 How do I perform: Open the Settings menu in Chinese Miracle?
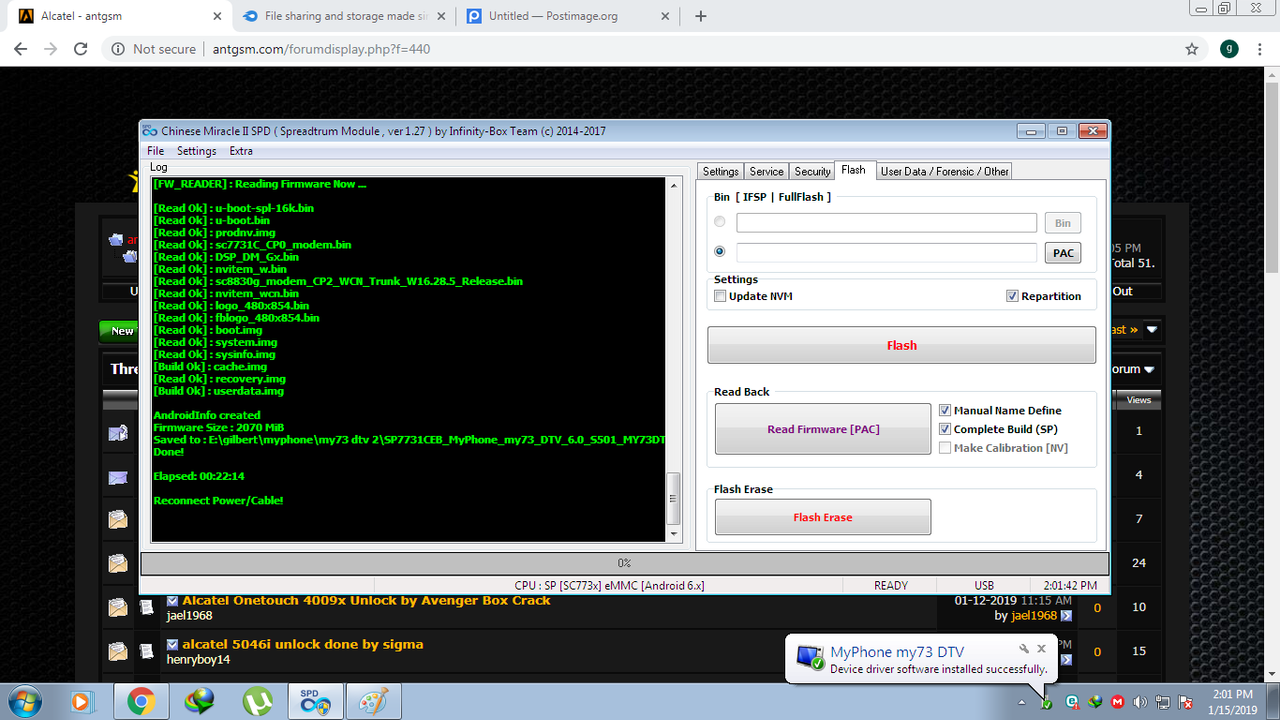[x=196, y=151]
